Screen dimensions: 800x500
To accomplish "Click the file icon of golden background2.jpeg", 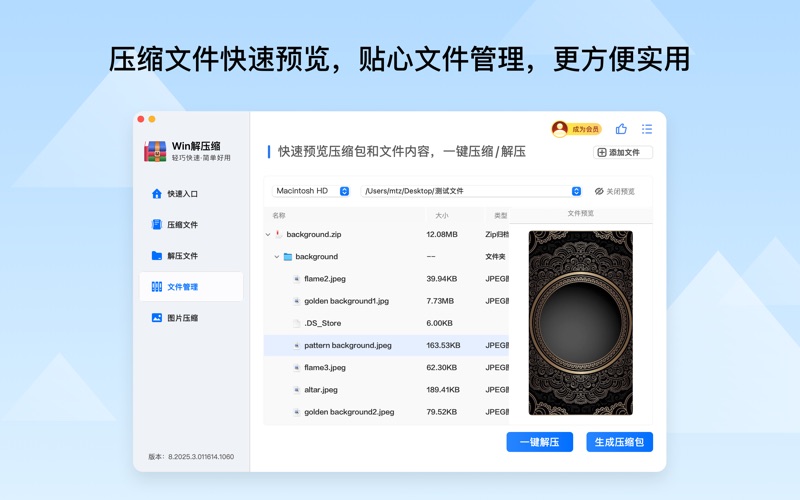I will (x=296, y=412).
